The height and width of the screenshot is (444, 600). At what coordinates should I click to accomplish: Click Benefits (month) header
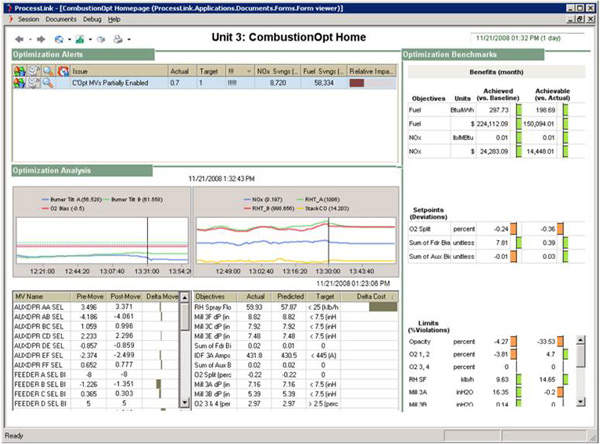pyautogui.click(x=496, y=72)
